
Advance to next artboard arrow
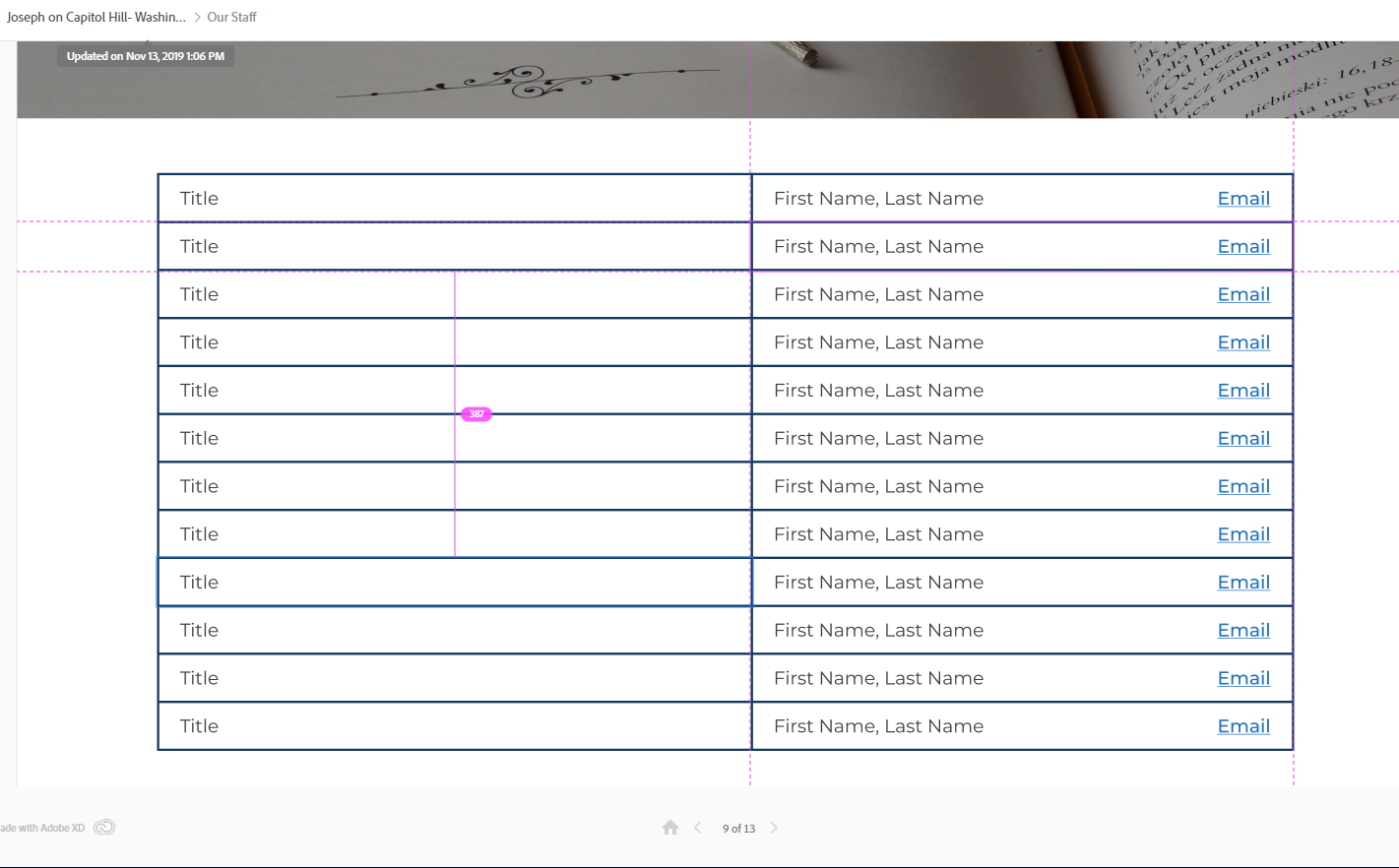(x=774, y=828)
